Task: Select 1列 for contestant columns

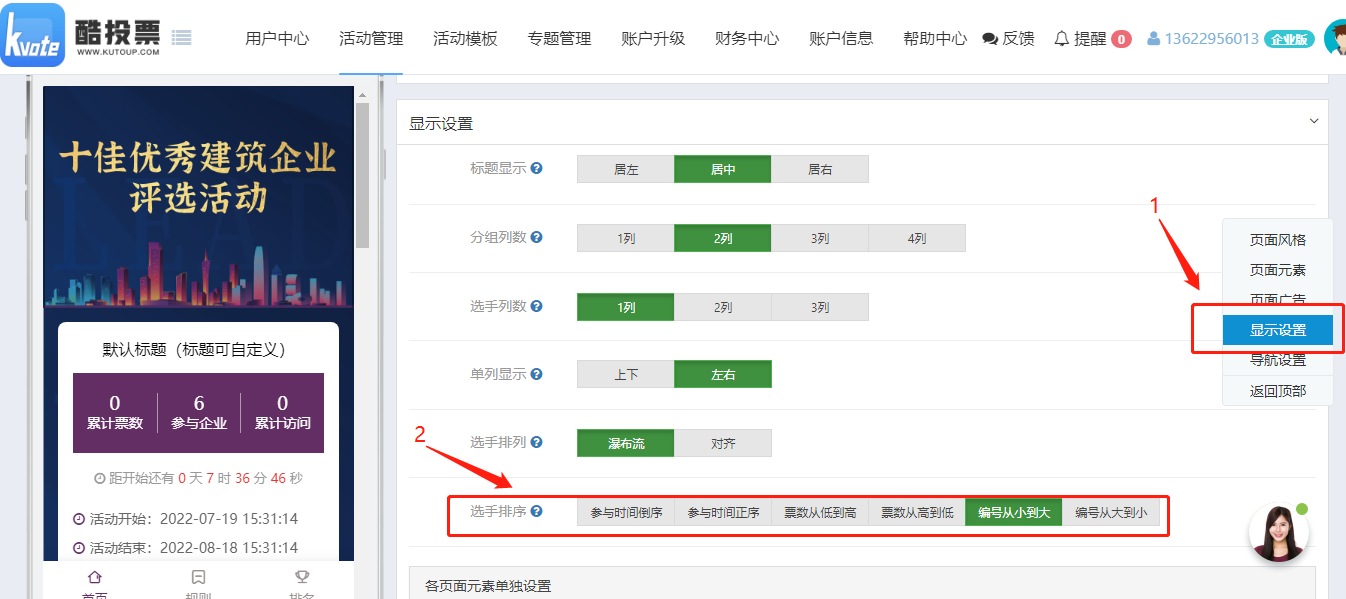Action: (626, 307)
